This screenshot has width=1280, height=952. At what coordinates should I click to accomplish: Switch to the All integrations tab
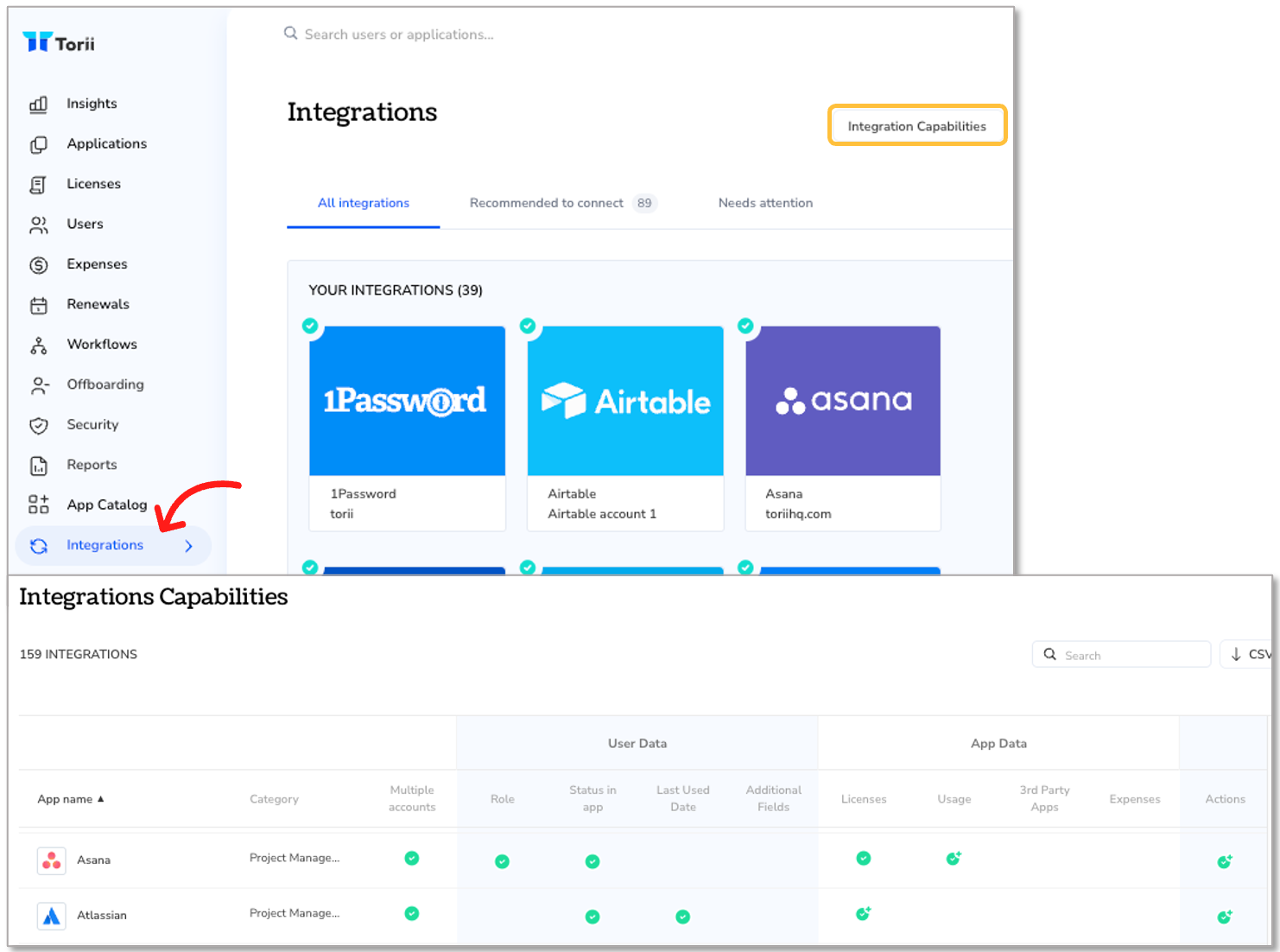(x=364, y=203)
